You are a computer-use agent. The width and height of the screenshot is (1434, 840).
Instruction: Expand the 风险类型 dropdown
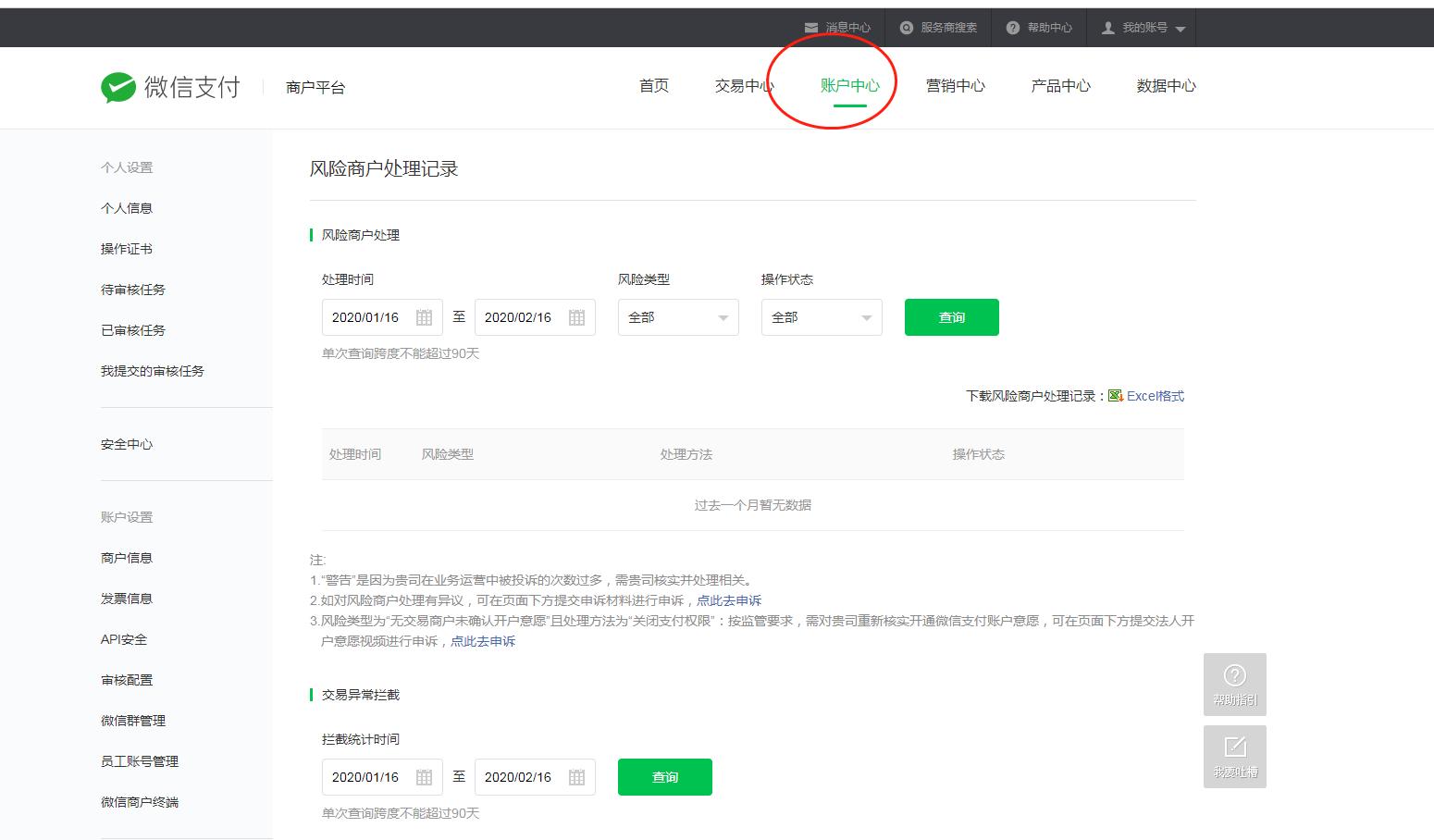[x=722, y=316]
